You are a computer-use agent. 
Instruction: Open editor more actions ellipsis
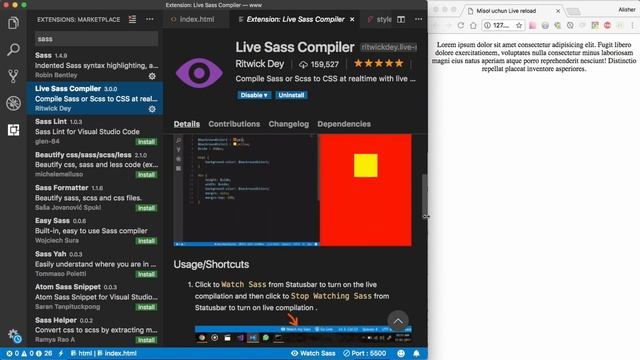pos(418,19)
